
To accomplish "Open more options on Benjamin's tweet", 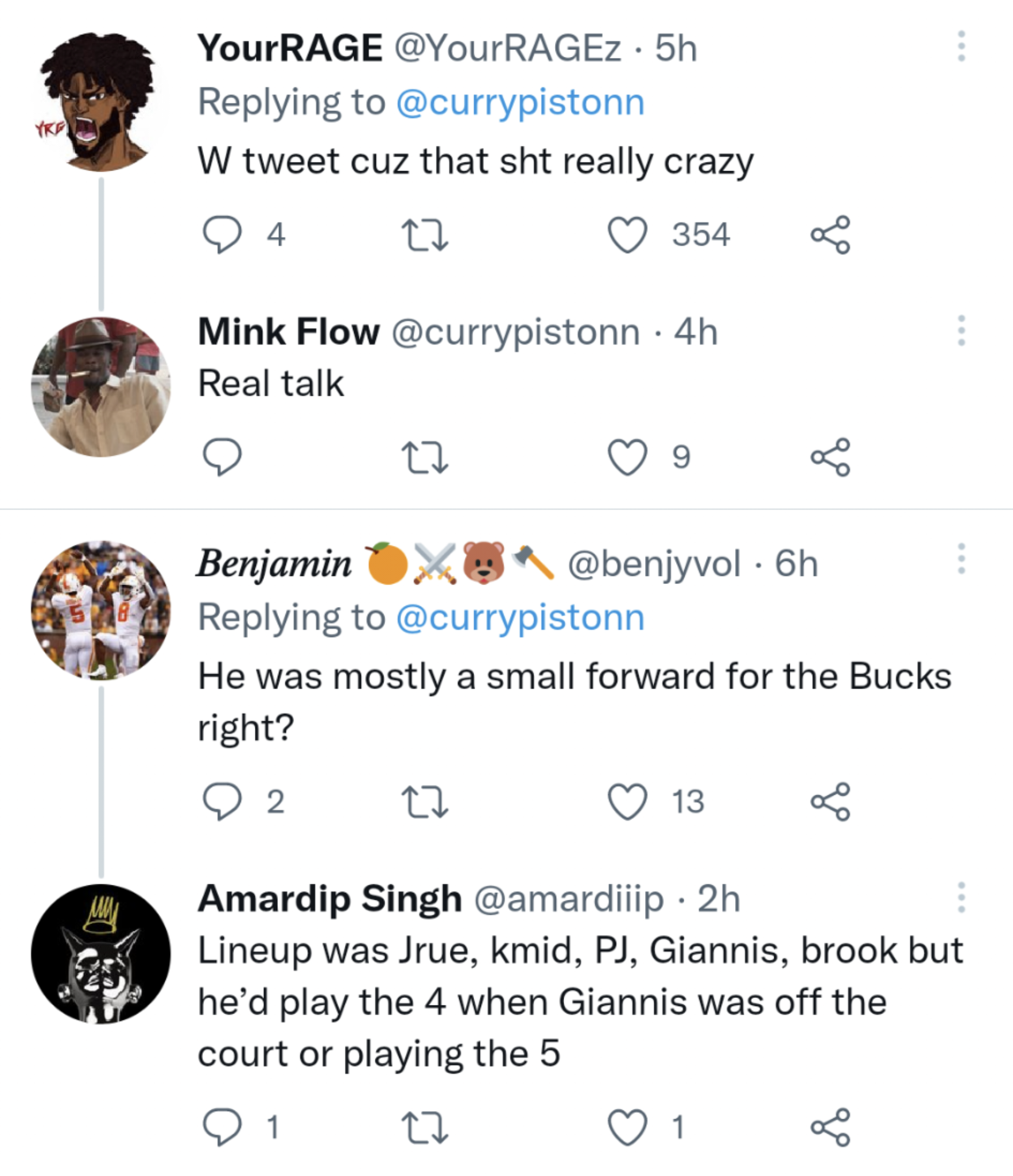I will coord(961,559).
